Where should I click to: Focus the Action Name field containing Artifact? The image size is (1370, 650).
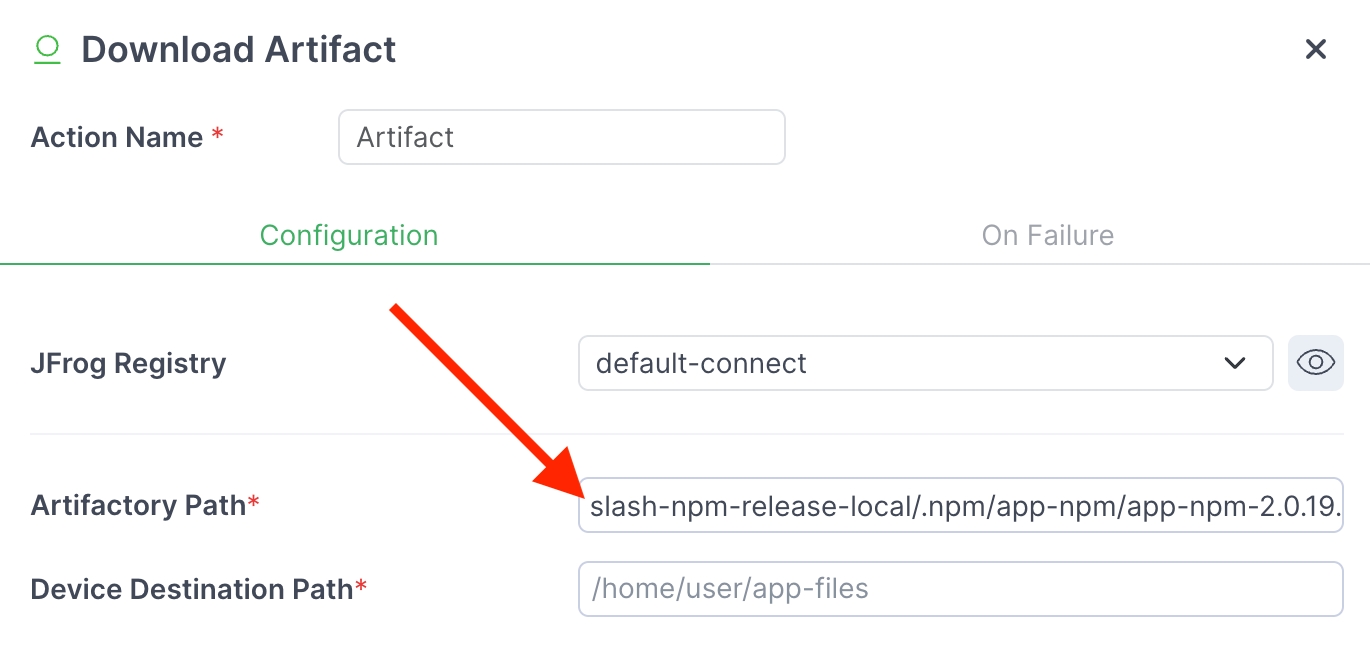pyautogui.click(x=561, y=137)
